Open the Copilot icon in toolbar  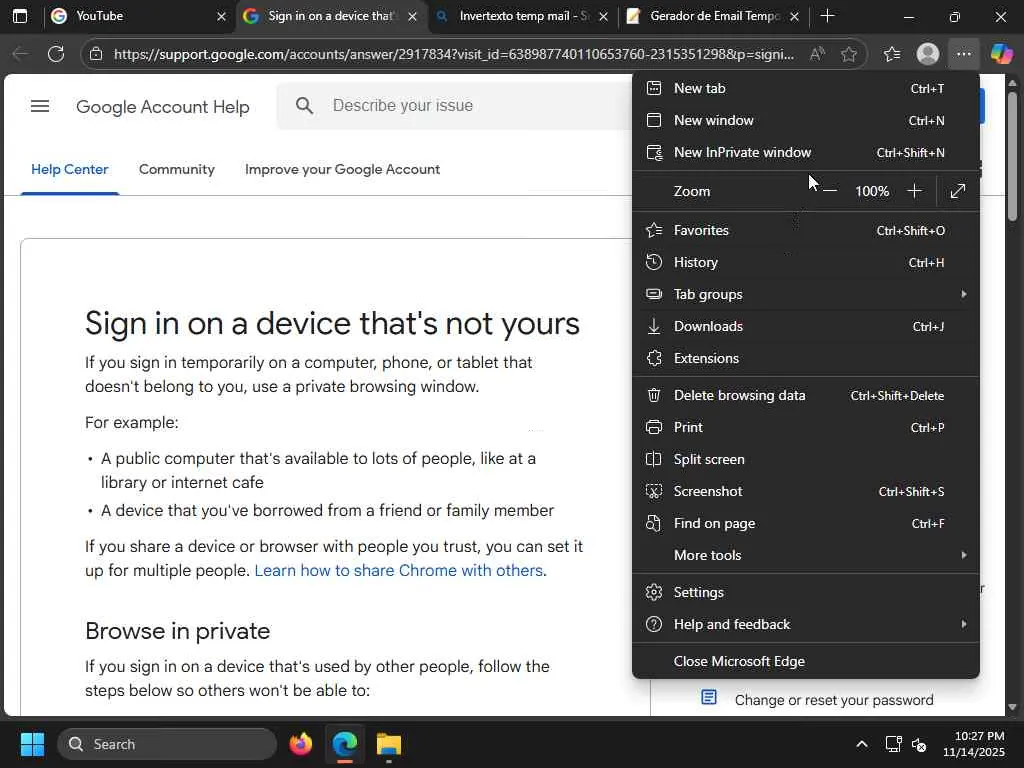click(1001, 54)
